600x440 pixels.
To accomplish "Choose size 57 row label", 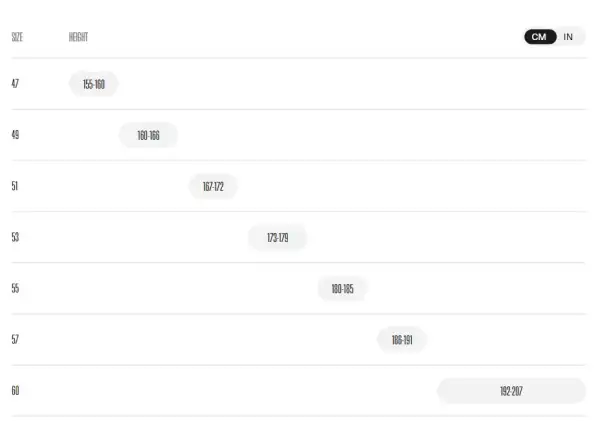I will click(15, 339).
